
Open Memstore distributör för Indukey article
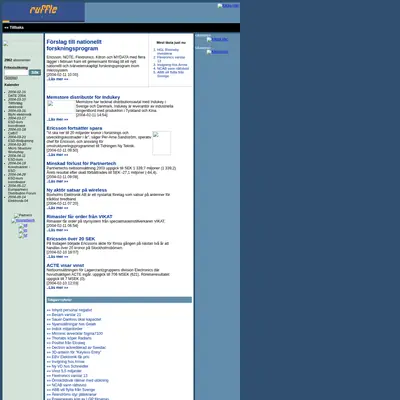(x=83, y=97)
